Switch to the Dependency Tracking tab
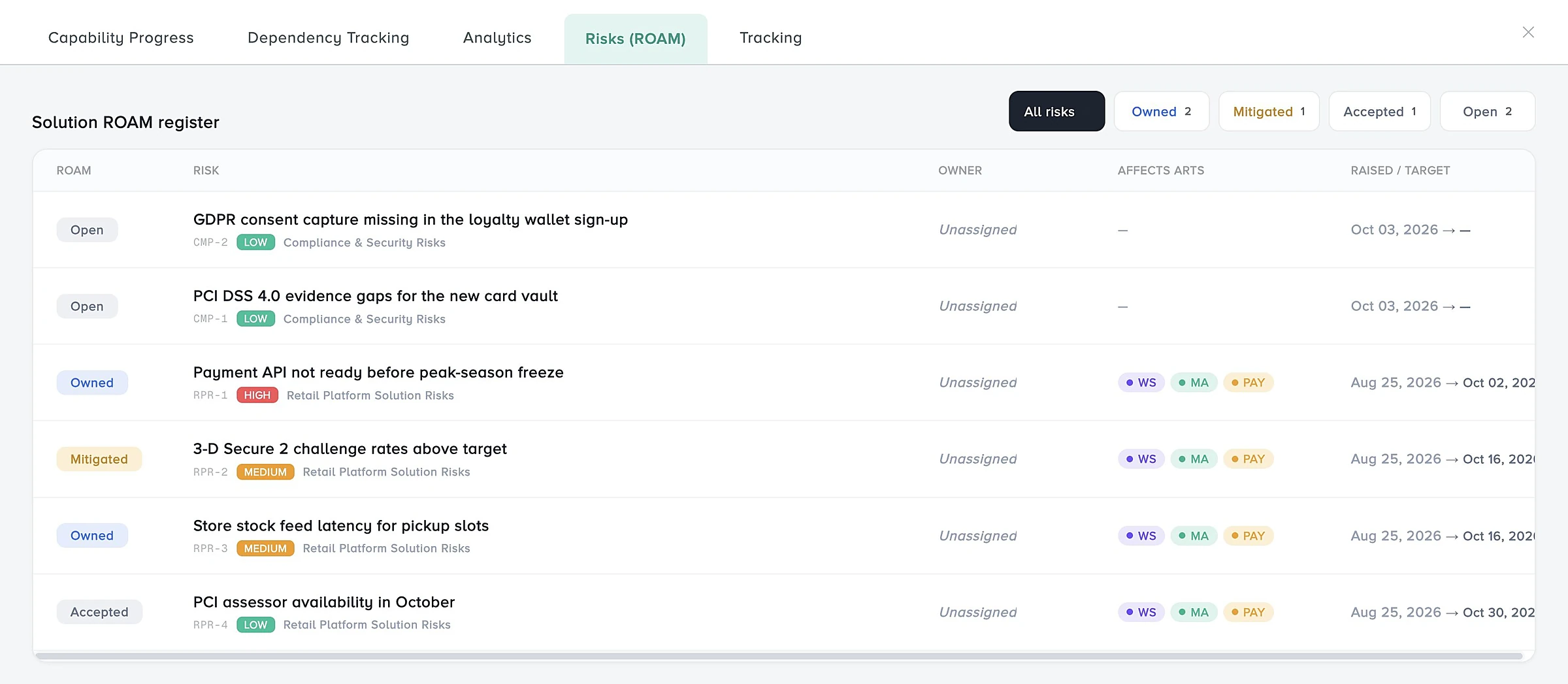The image size is (1568, 684). coord(329,38)
